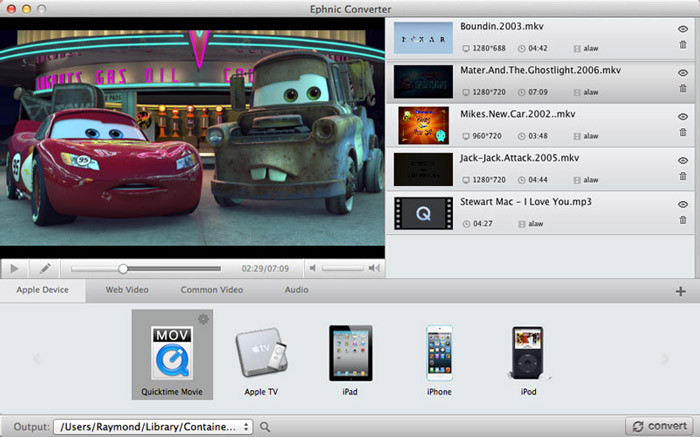Choose the iPad preset

[350, 361]
